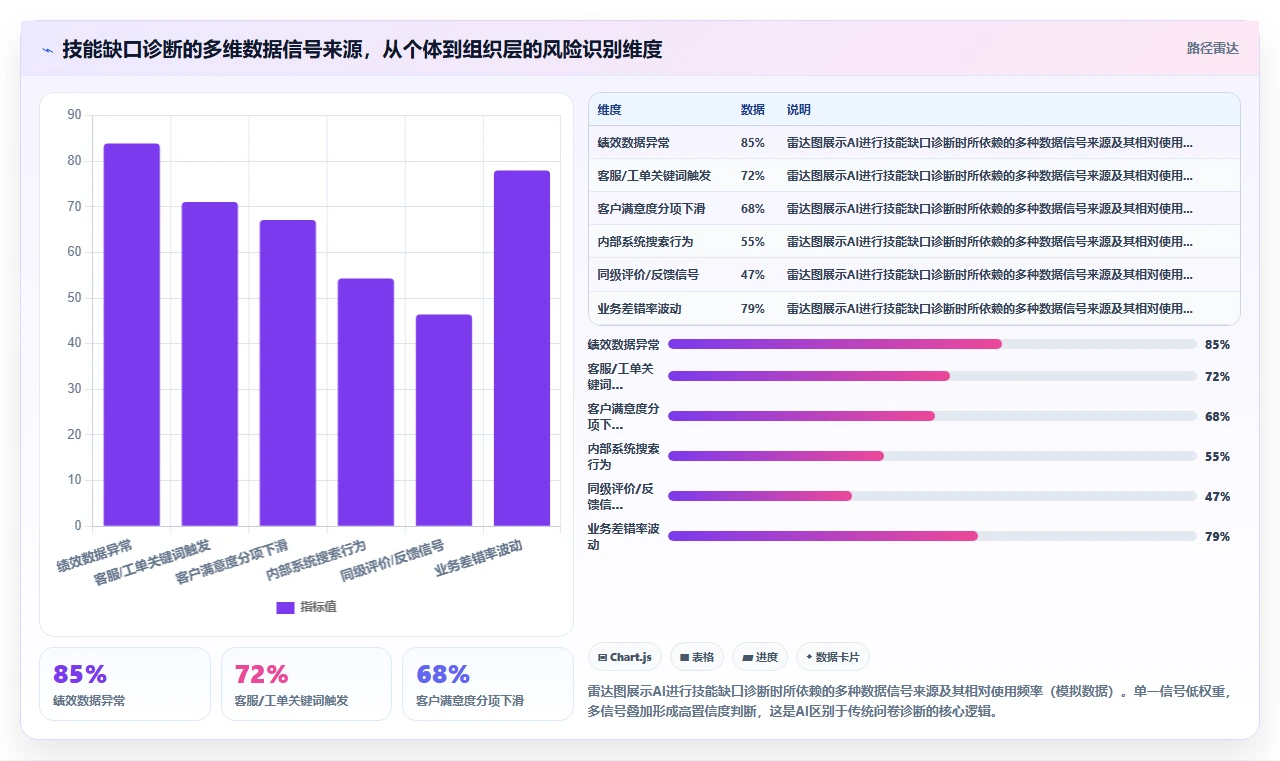Viewport: 1280px width, 761px height.
Task: Open the 68% 客户满意度分项下滑 stat card
Action: point(487,684)
